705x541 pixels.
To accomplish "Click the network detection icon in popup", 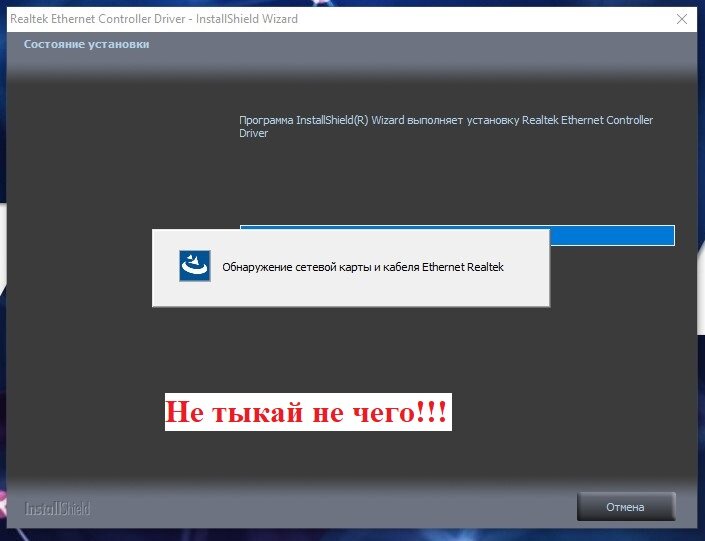I will click(195, 266).
